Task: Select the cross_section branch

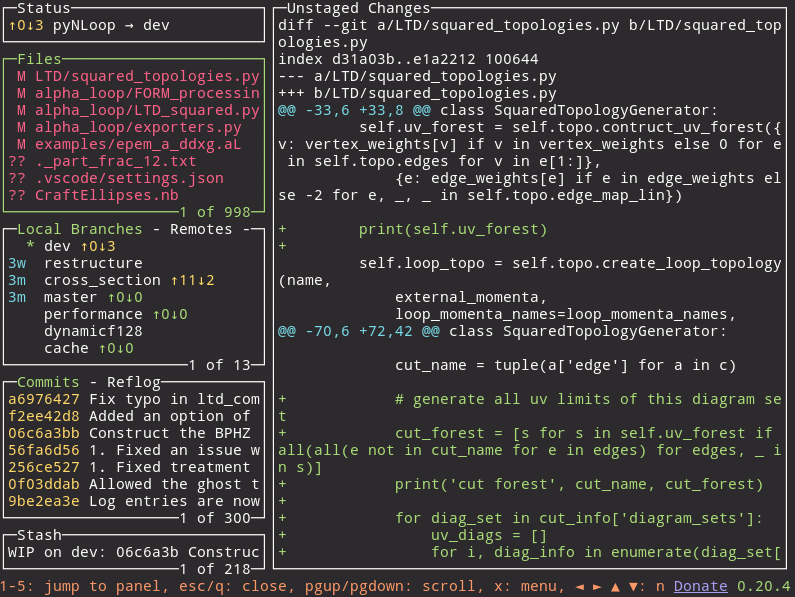Action: (134, 280)
